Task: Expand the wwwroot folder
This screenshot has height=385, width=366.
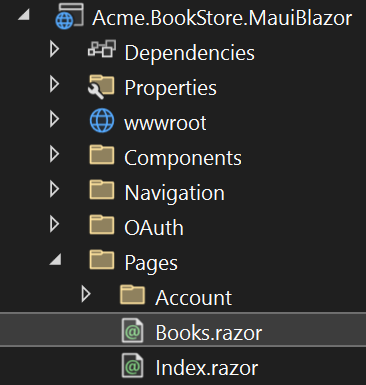Action: pyautogui.click(x=54, y=119)
